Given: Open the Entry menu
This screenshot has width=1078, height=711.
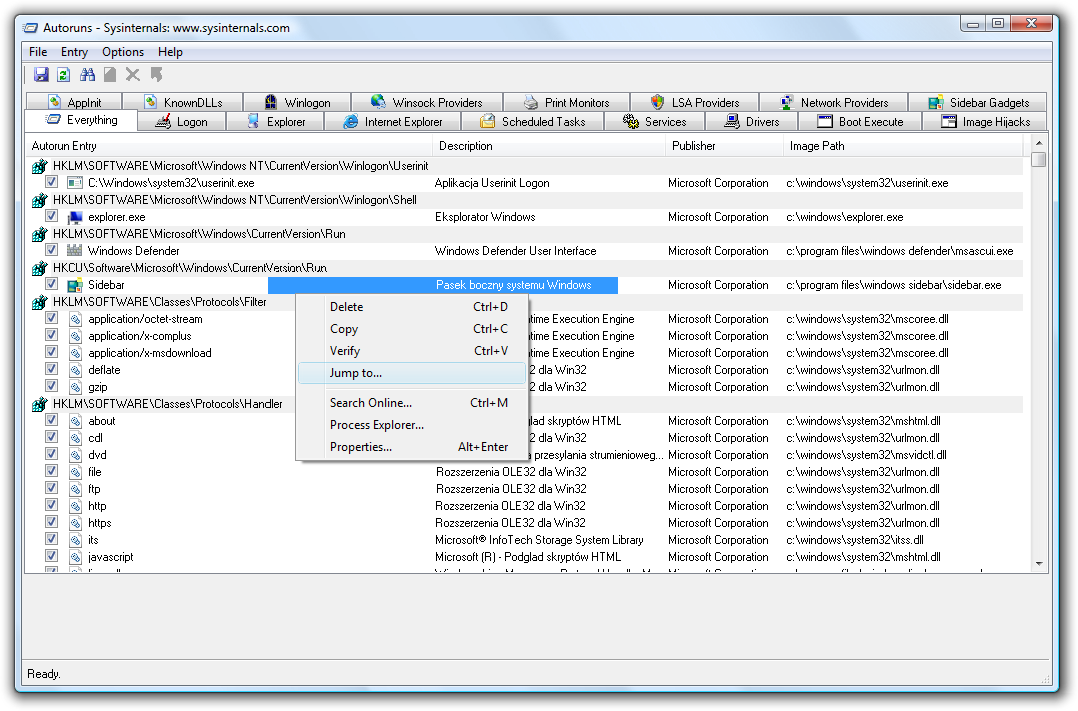Looking at the screenshot, I should pos(74,52).
